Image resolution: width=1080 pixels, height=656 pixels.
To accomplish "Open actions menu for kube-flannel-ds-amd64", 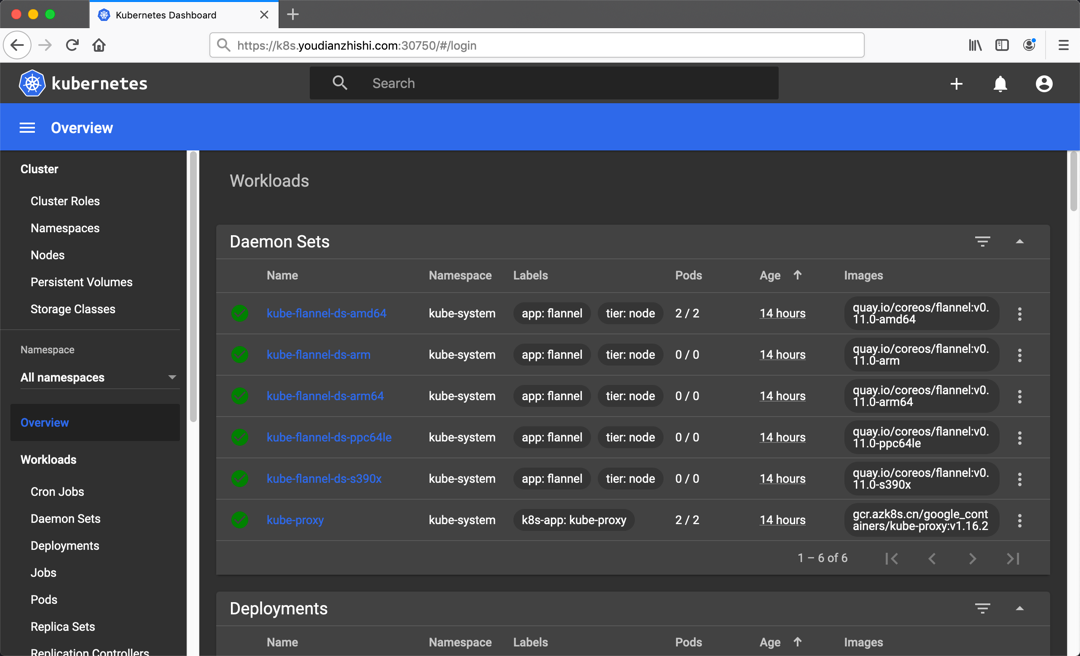I will point(1019,314).
